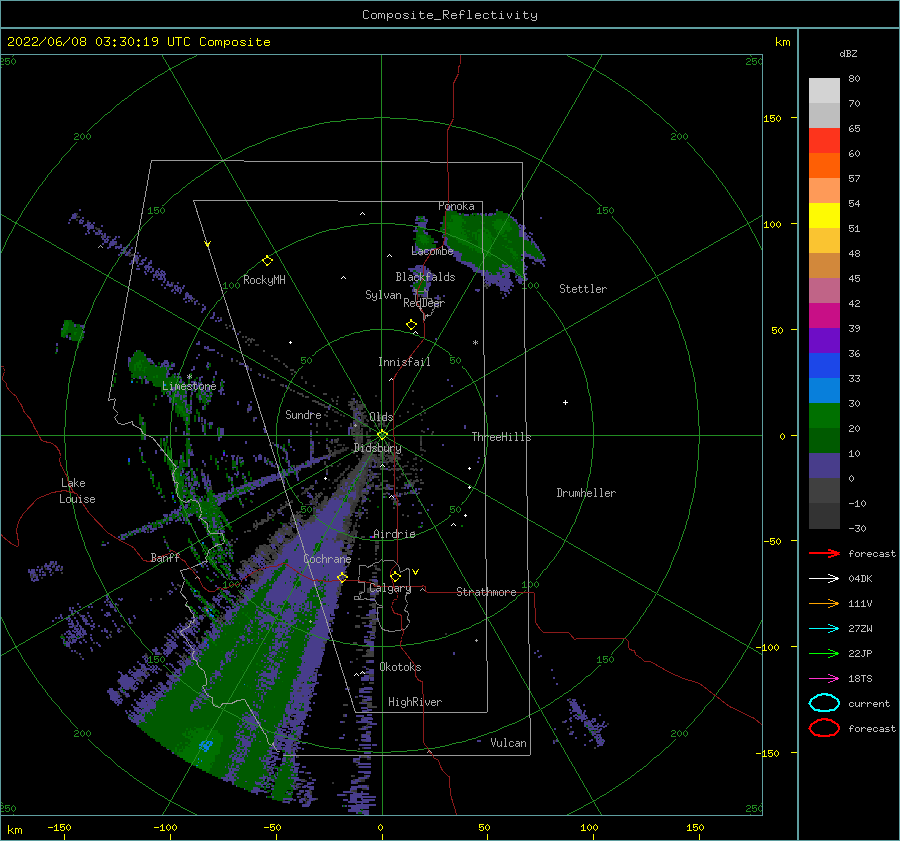The width and height of the screenshot is (900, 841).
Task: Click the yellow diamond marker below RedDeer
Action: (x=411, y=325)
